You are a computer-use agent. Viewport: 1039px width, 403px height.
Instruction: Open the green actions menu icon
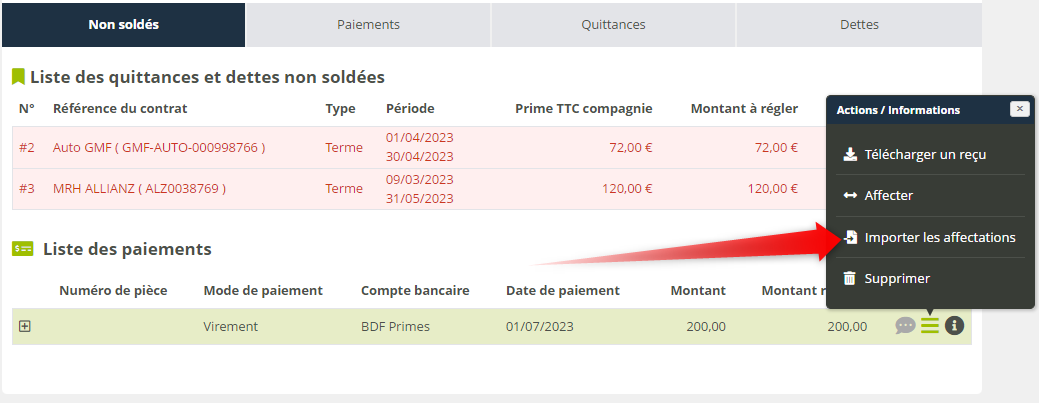pyautogui.click(x=930, y=326)
